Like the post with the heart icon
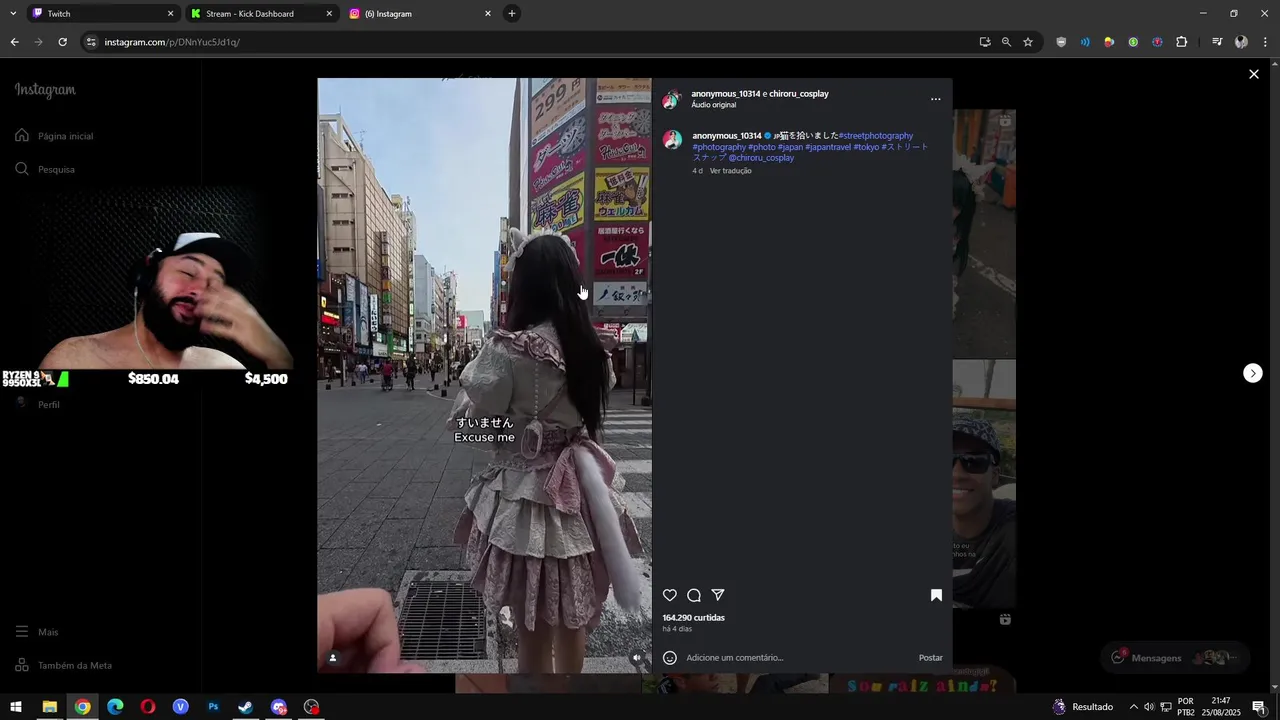Viewport: 1280px width, 720px height. [670, 595]
